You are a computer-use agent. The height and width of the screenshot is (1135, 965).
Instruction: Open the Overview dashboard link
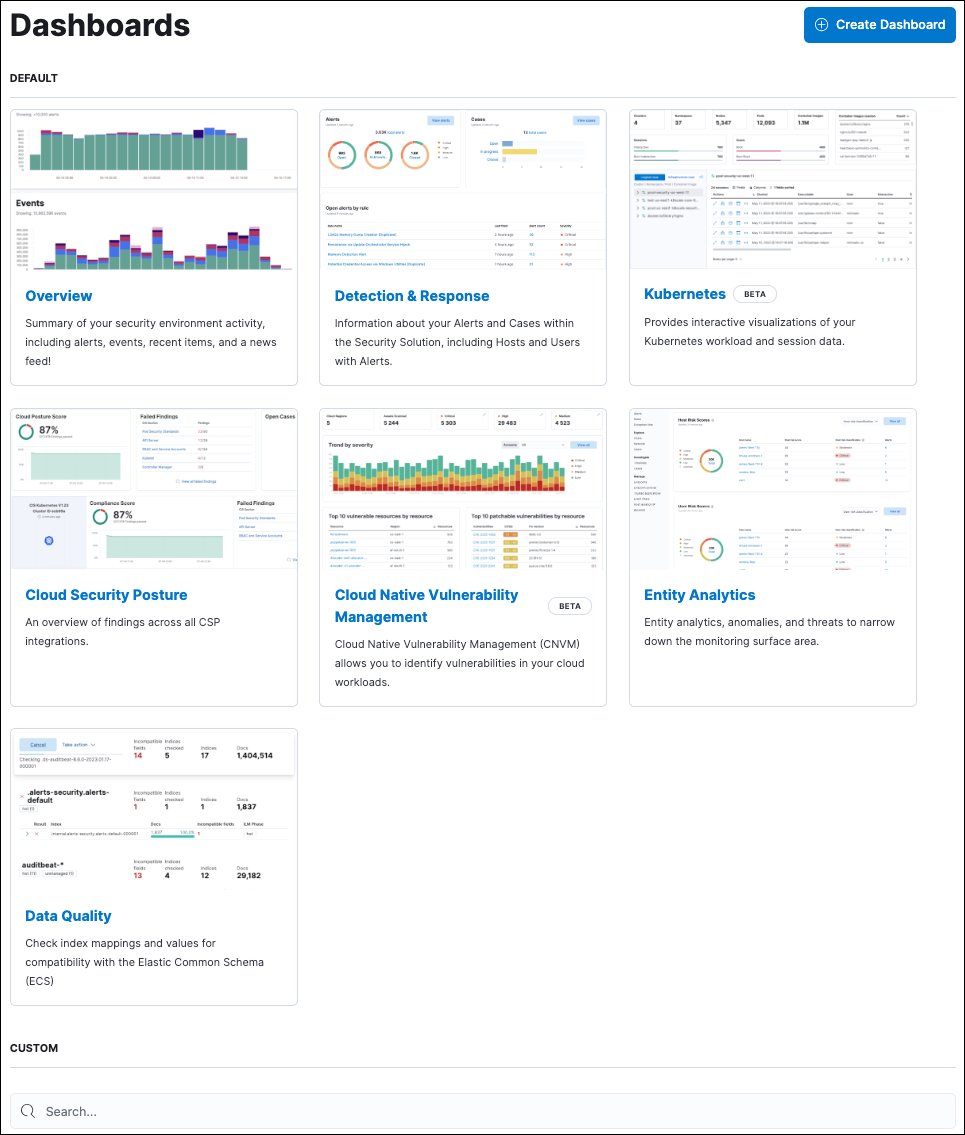(x=58, y=296)
